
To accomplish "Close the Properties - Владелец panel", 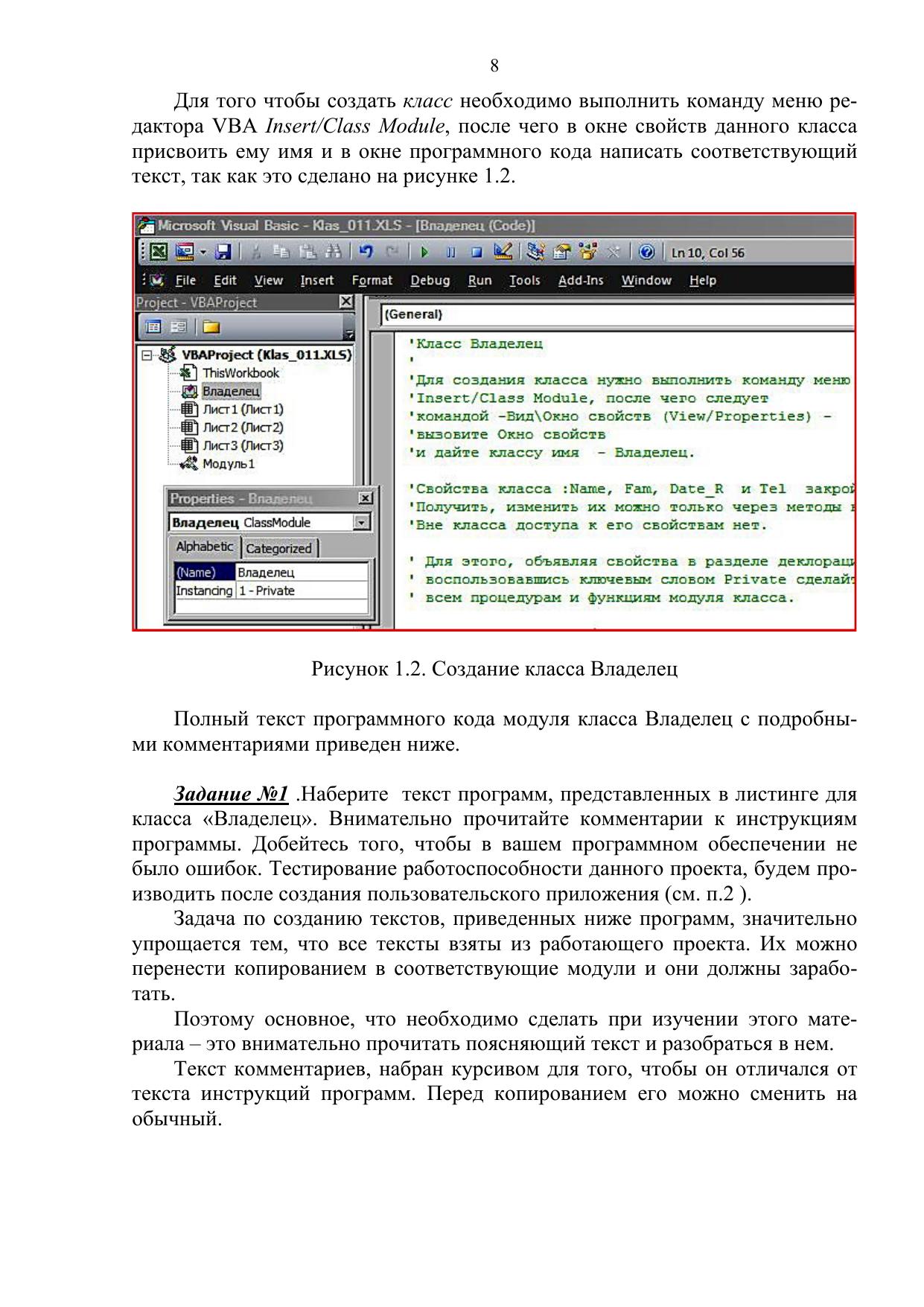I will [x=365, y=498].
